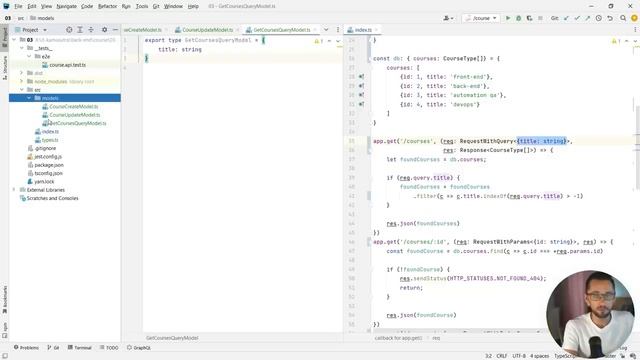Open Project panel settings gear
The image size is (640, 360).
(x=104, y=30)
